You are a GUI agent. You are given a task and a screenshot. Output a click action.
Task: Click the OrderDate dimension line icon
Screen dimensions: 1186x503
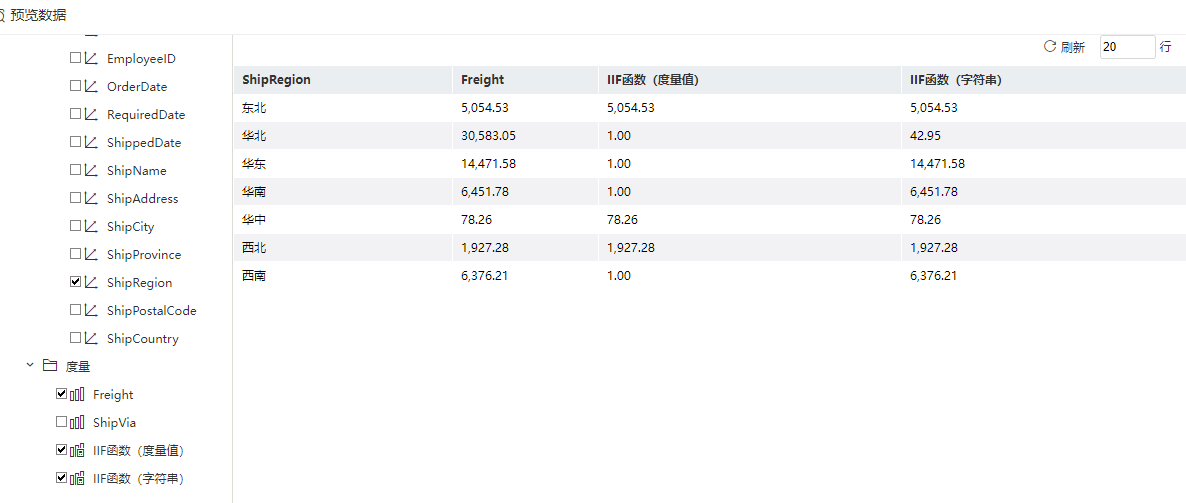(91, 86)
